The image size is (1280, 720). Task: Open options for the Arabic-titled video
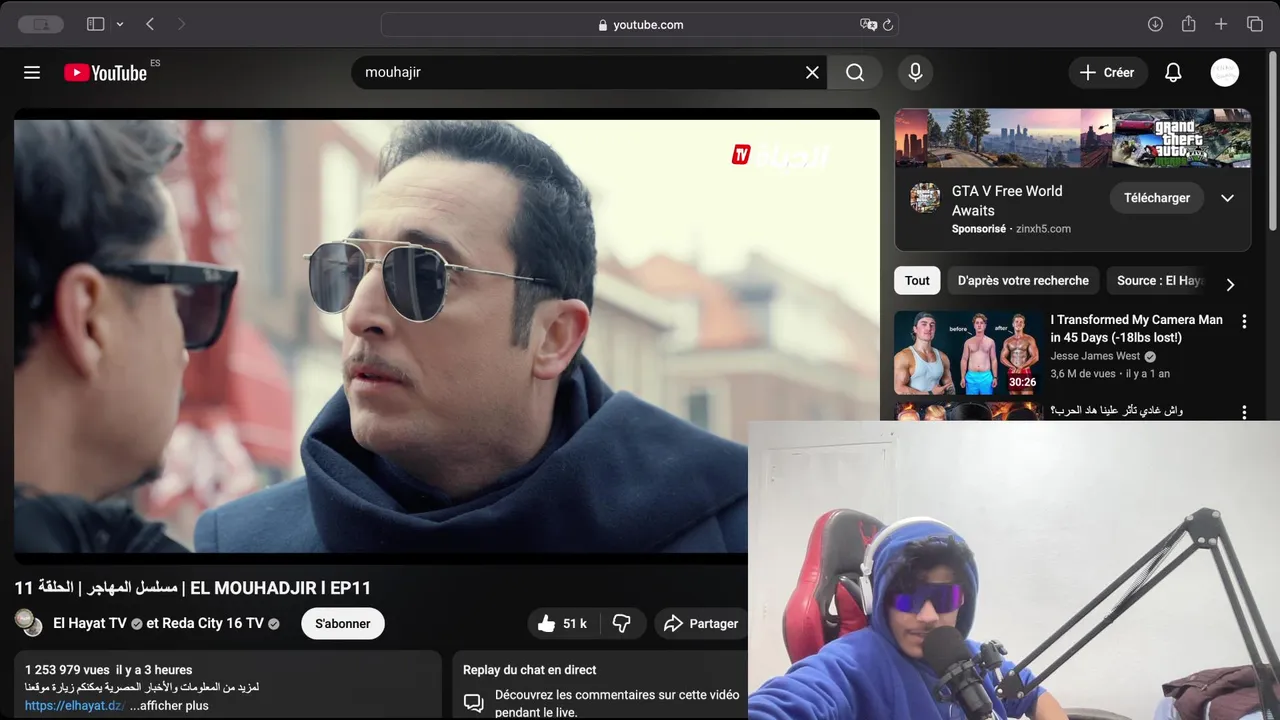[x=1244, y=412]
